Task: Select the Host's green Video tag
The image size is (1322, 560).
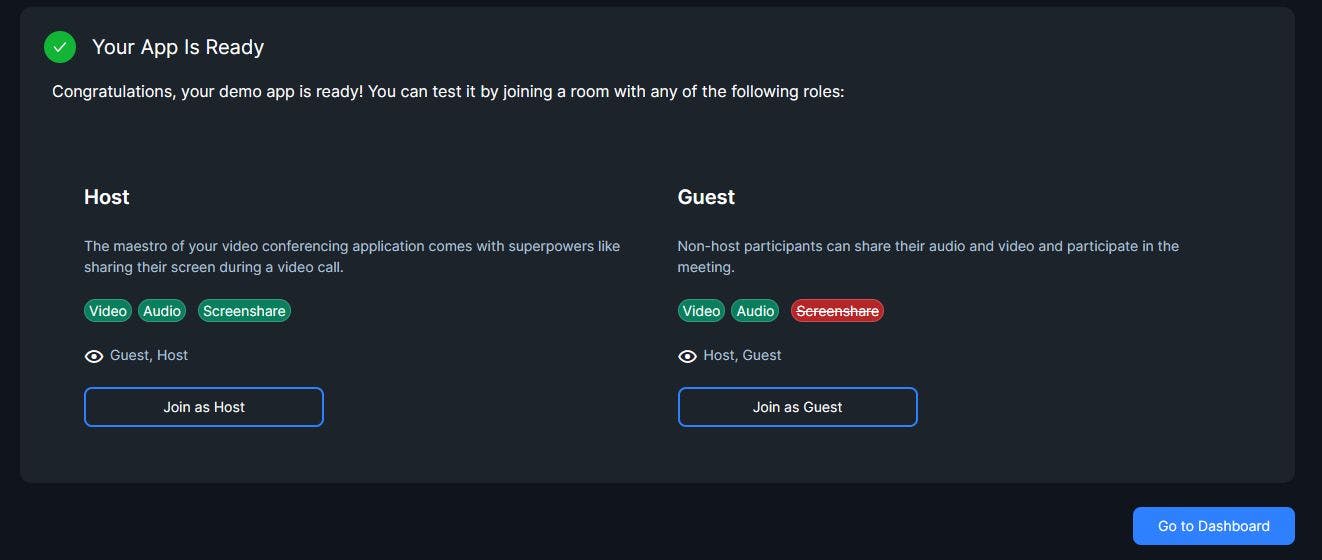Action: (x=108, y=311)
